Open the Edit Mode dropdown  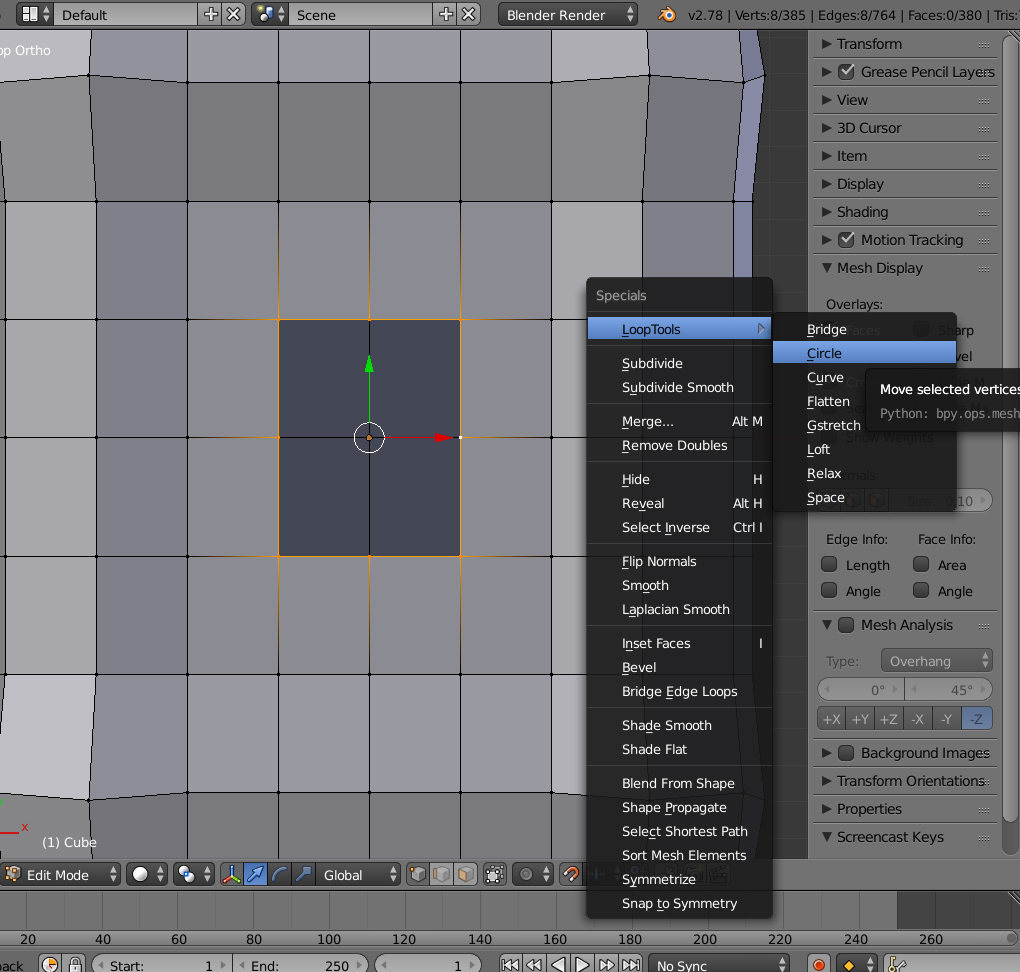62,875
